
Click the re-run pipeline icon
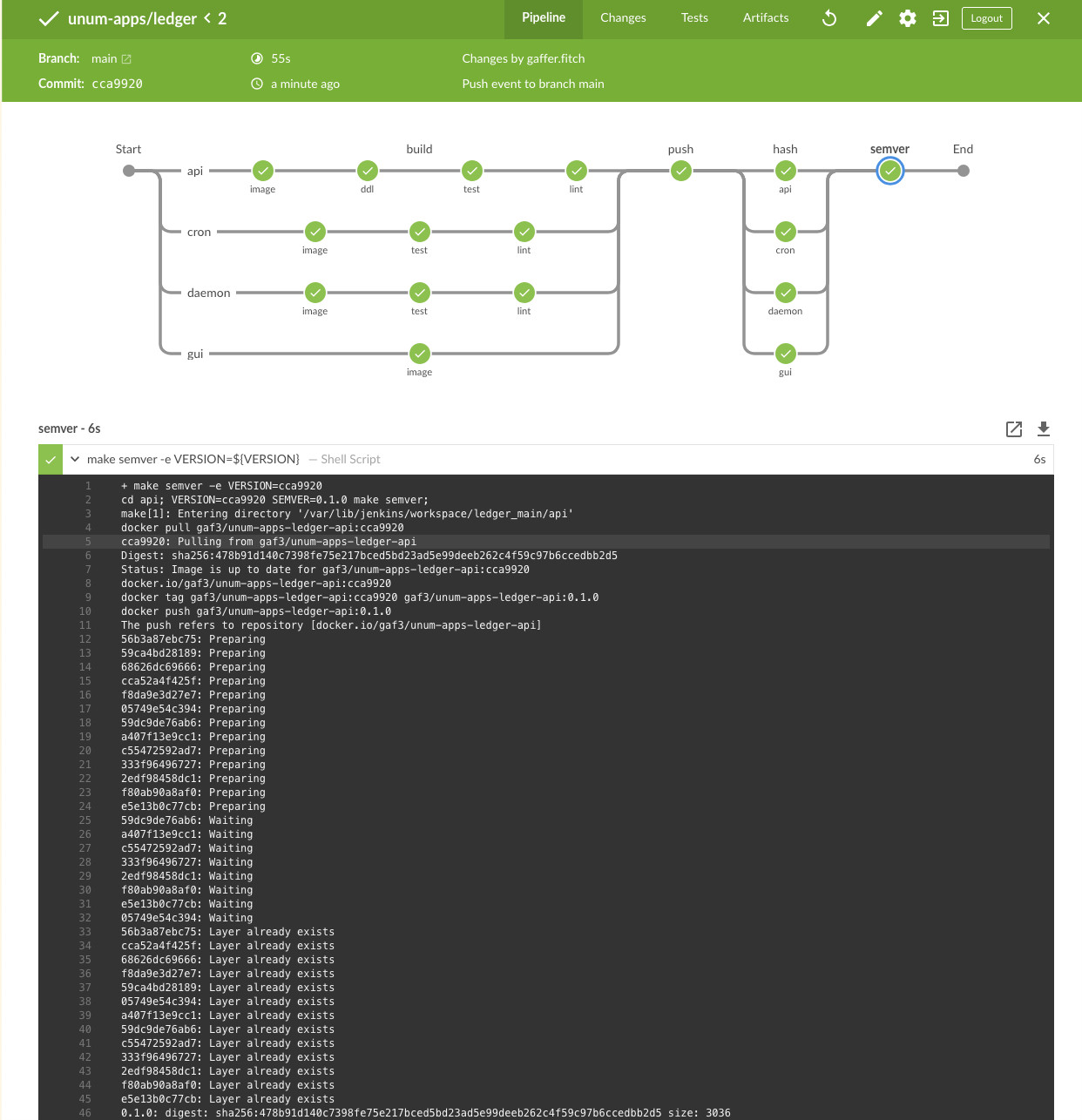coord(829,18)
